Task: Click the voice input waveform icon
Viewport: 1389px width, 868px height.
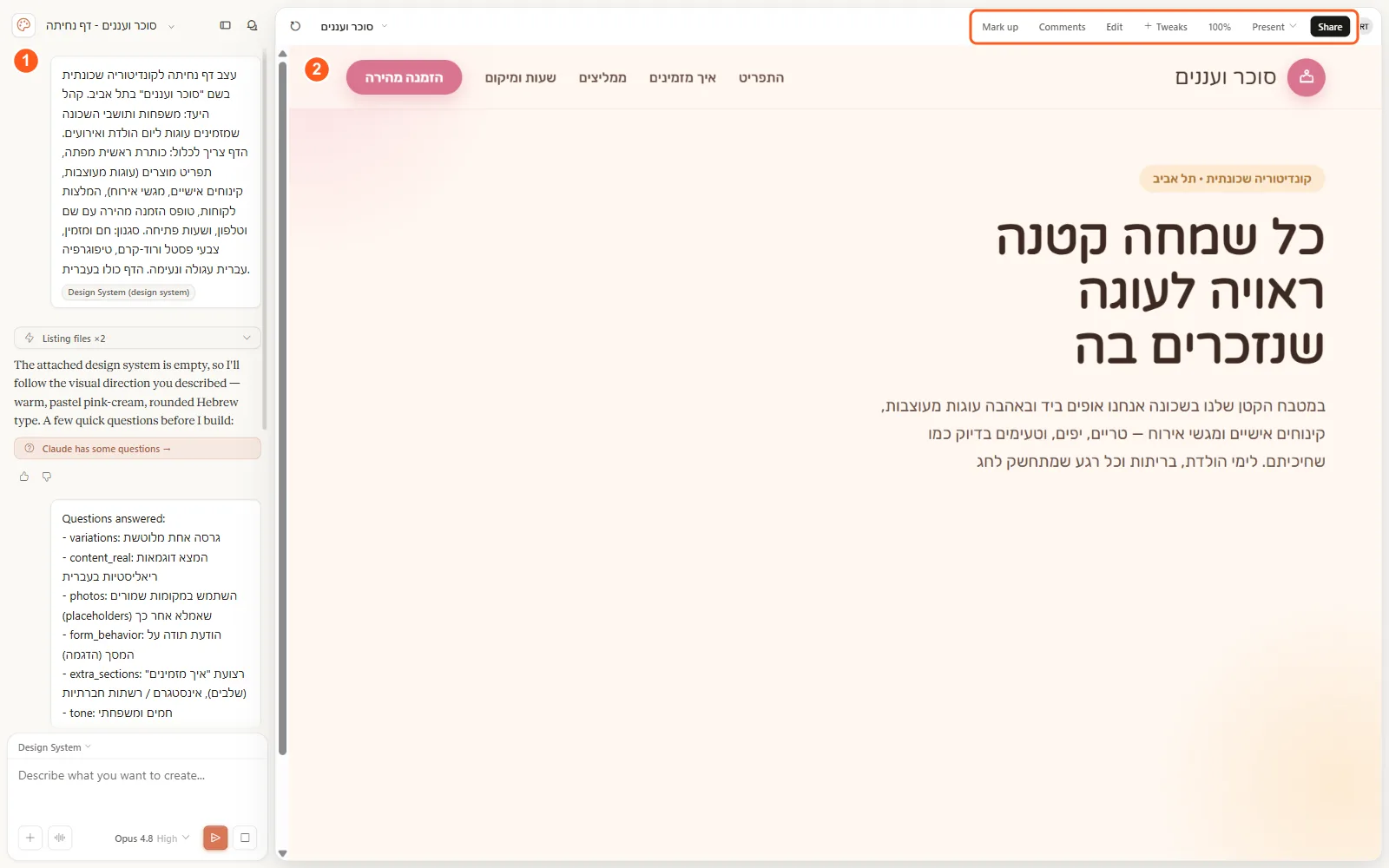Action: pyautogui.click(x=60, y=838)
